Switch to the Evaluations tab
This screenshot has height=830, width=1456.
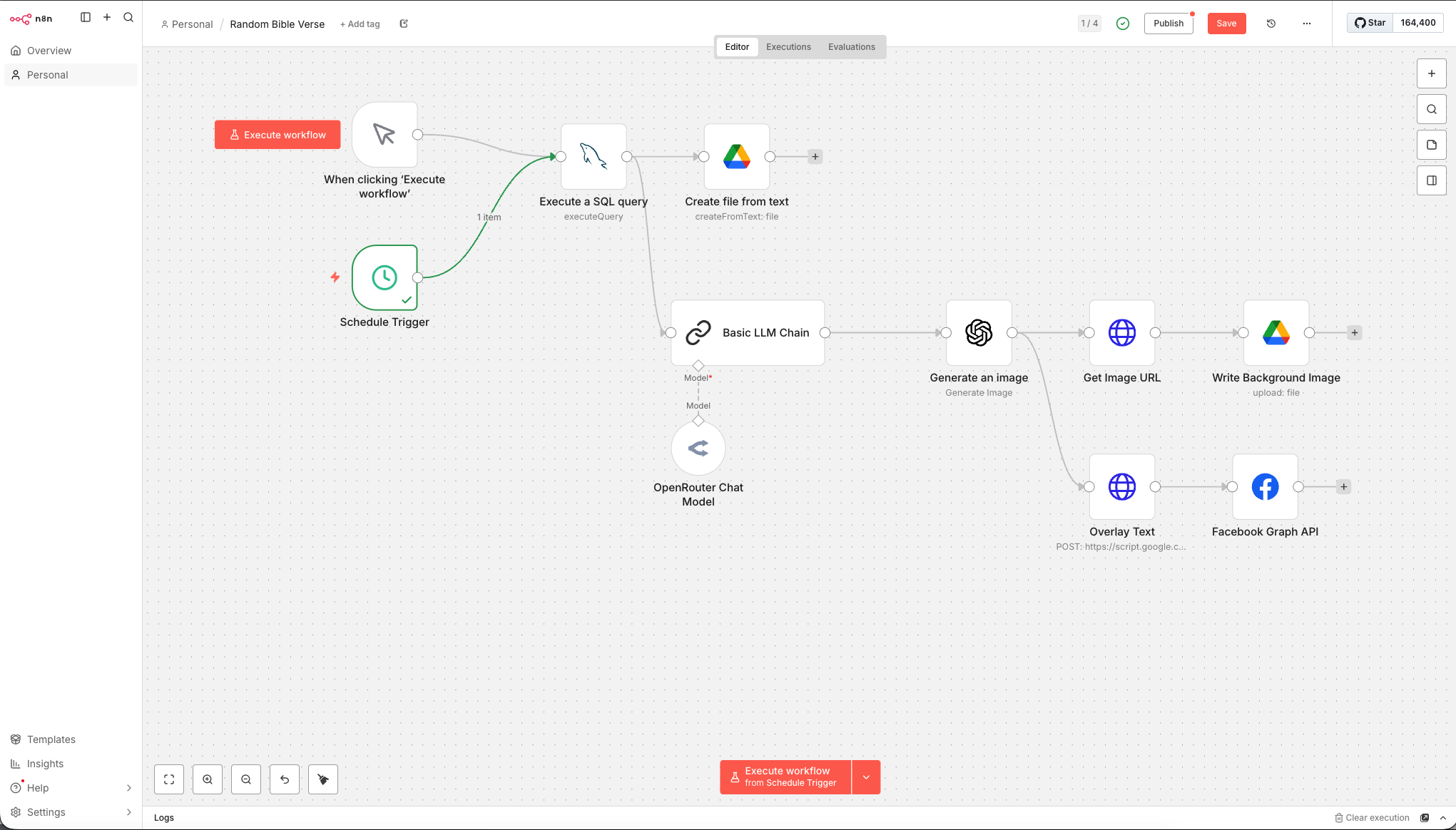851,47
